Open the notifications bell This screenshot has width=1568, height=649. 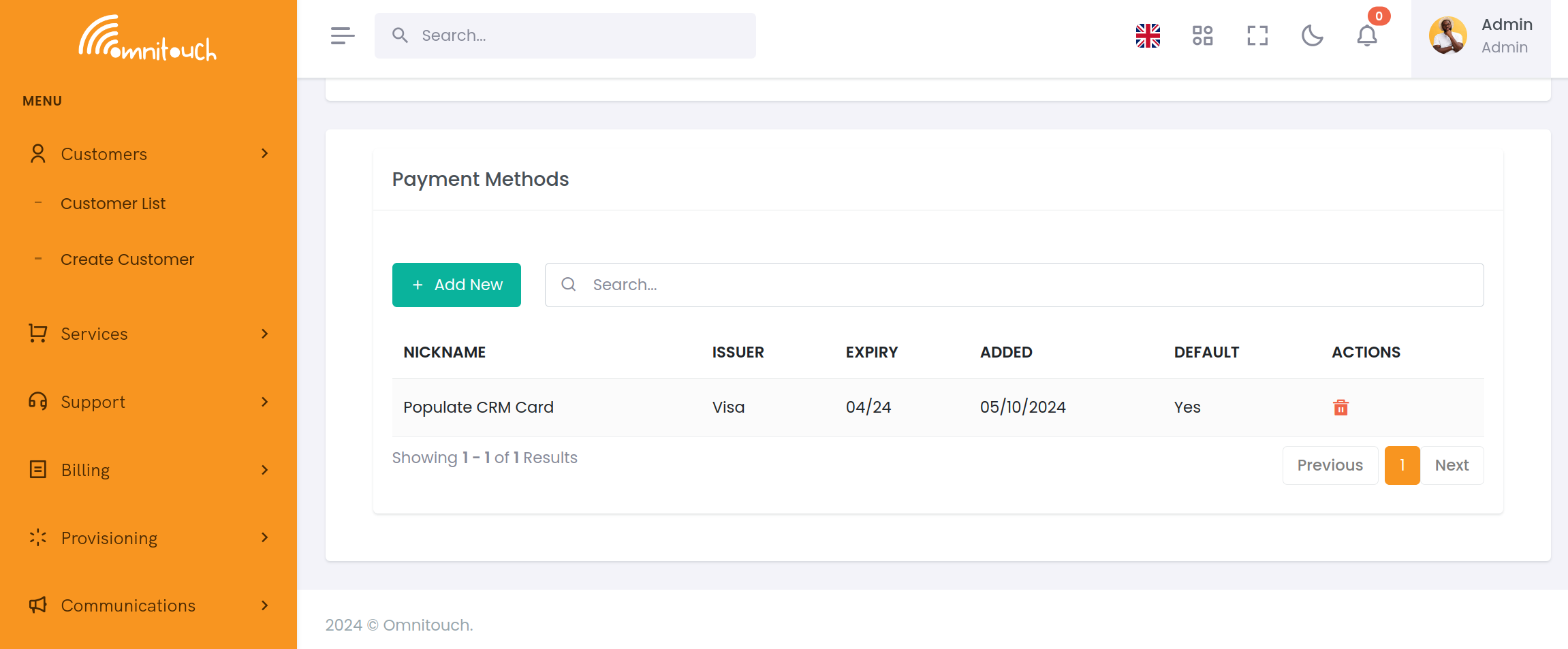(1366, 37)
